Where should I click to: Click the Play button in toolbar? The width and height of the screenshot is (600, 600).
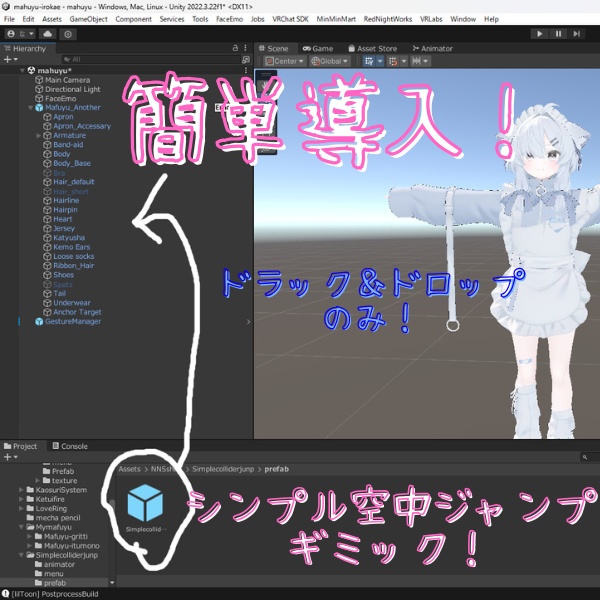[x=540, y=34]
